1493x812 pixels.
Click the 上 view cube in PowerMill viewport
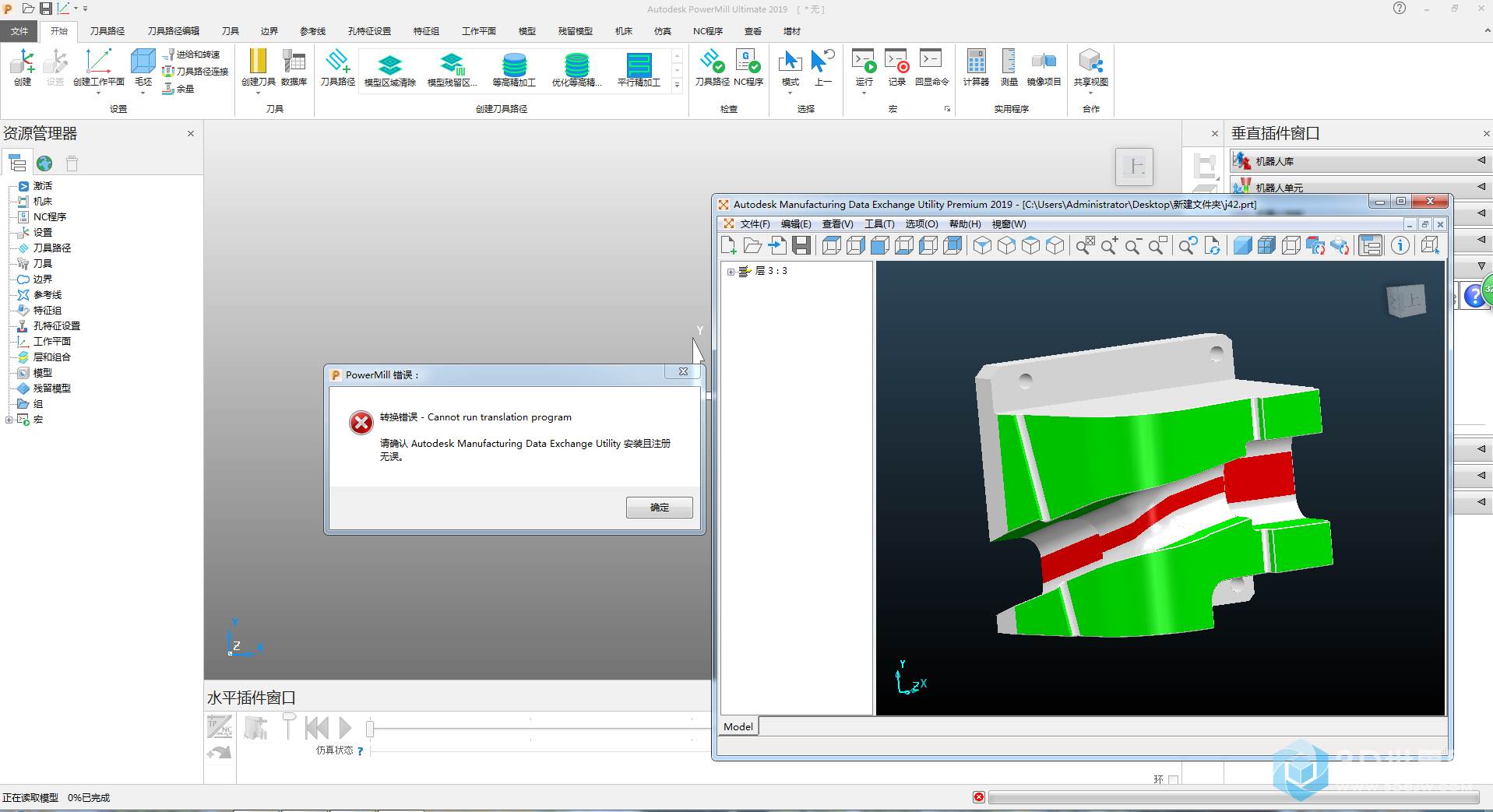[1134, 167]
